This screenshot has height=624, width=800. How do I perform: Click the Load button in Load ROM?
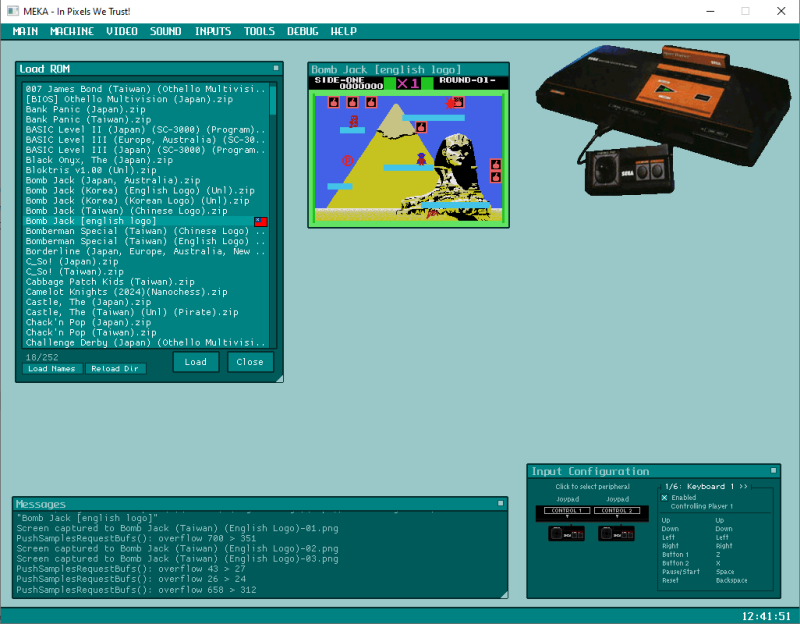pos(196,362)
